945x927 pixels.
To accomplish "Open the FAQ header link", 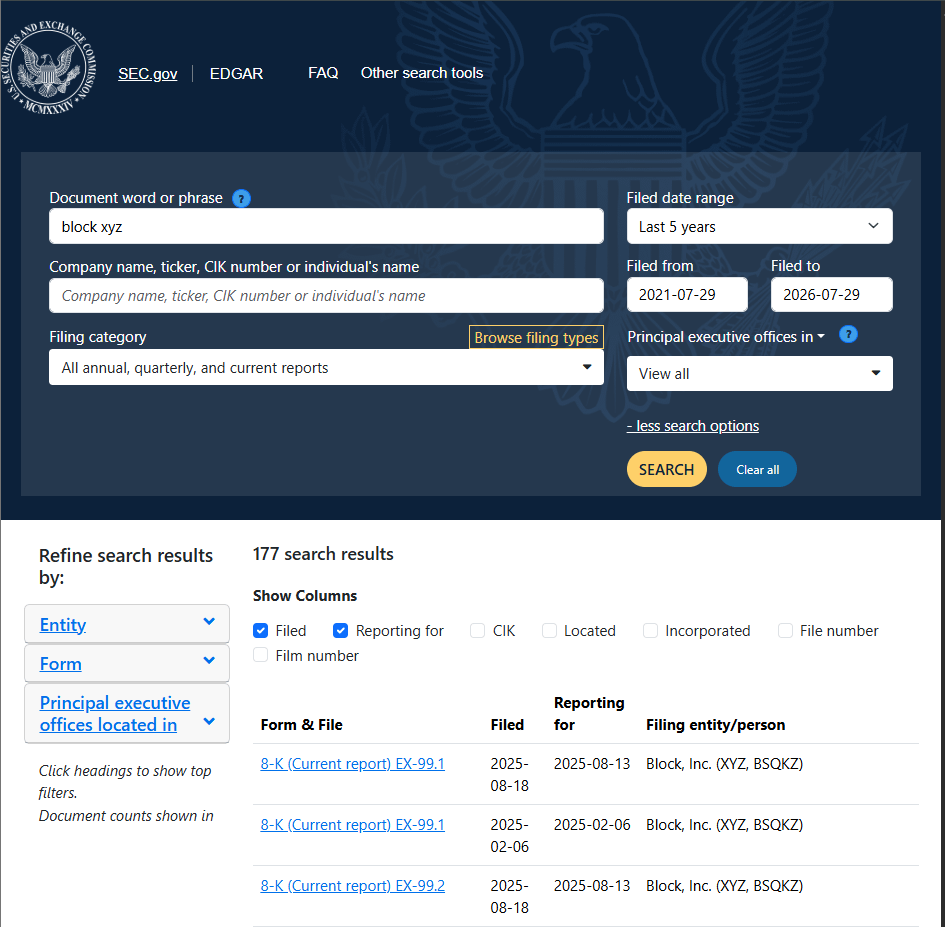I will tap(323, 73).
